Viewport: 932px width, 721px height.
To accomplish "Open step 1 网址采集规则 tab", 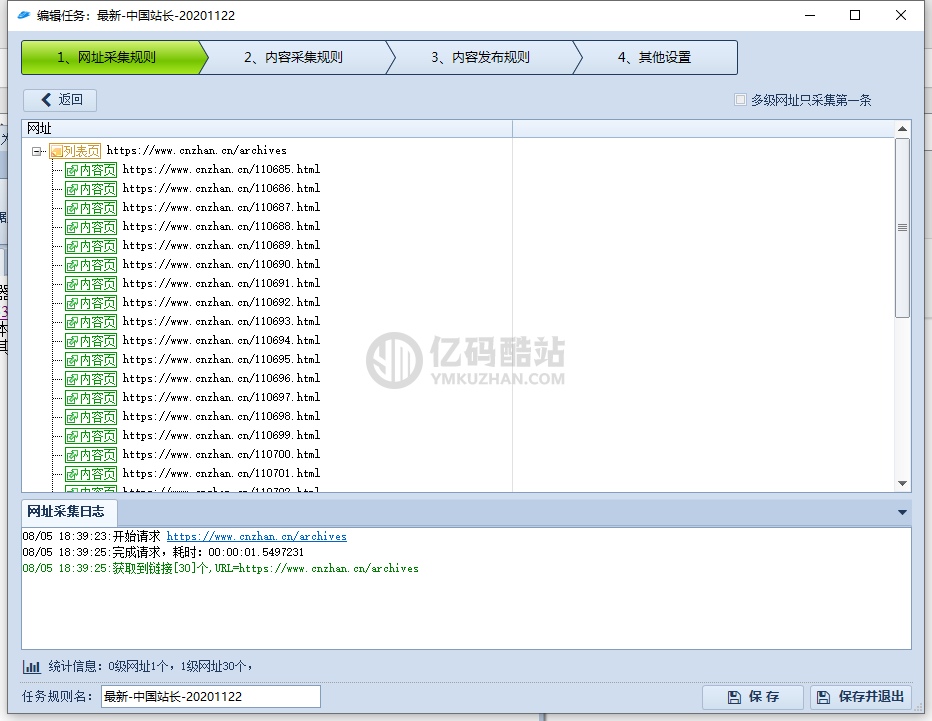I will 110,58.
